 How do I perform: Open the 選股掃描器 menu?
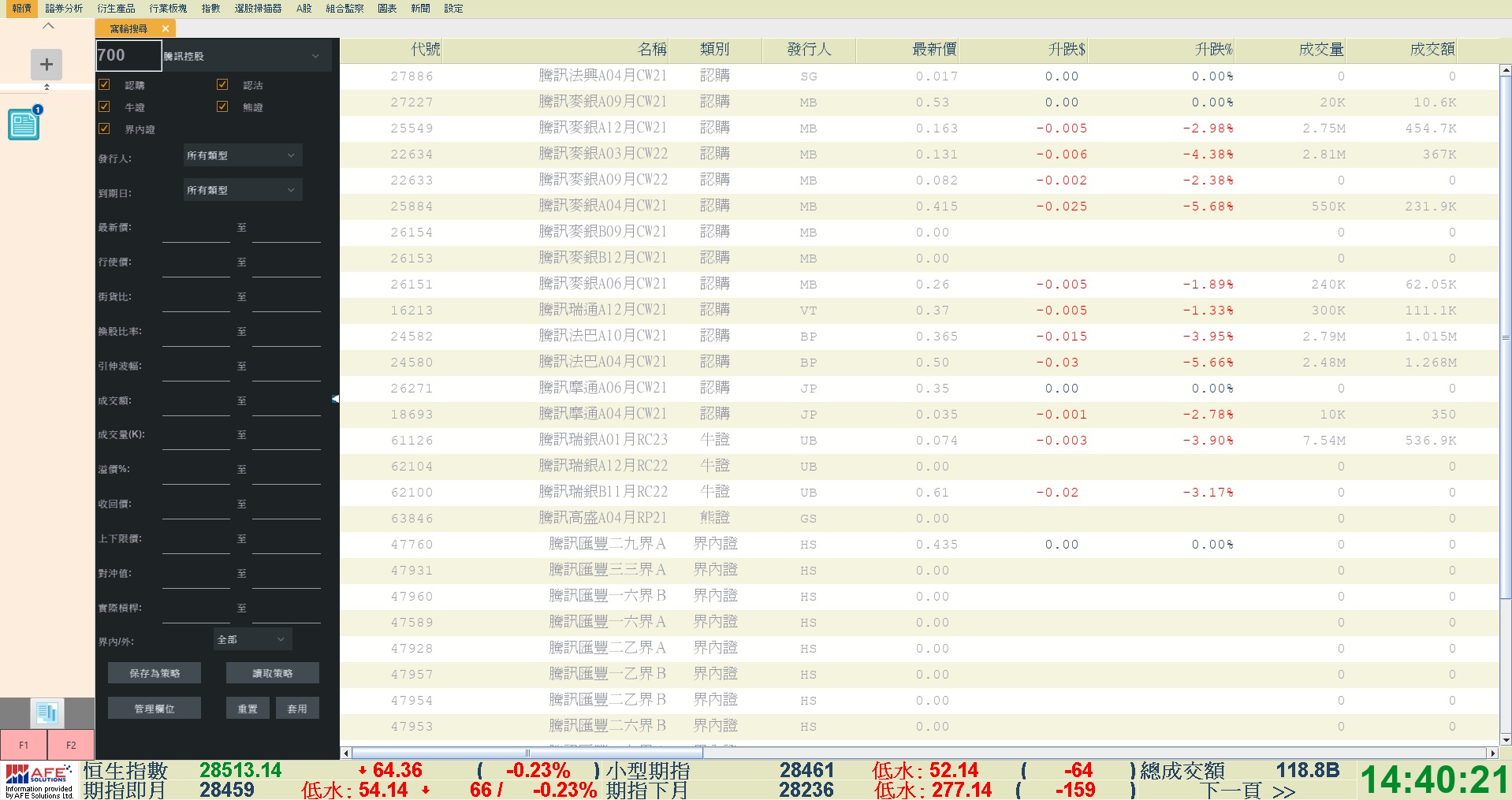point(258,8)
